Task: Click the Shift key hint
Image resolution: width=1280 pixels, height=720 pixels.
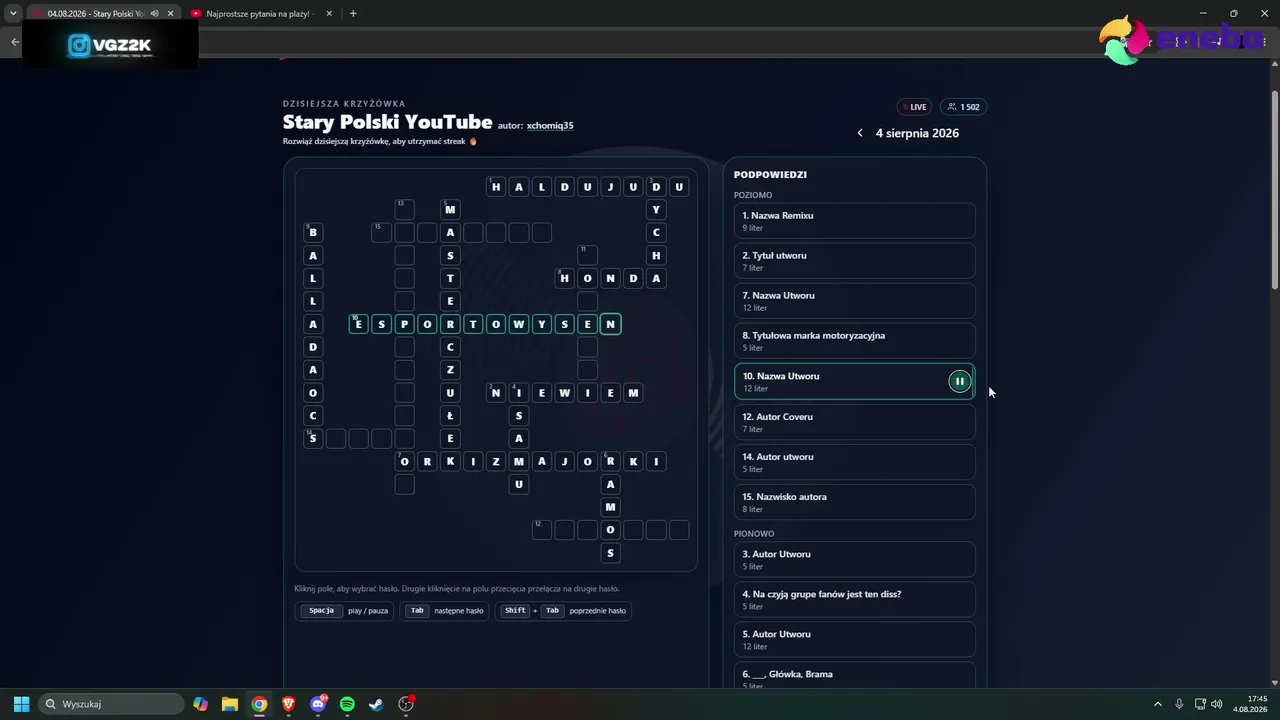Action: click(514, 611)
